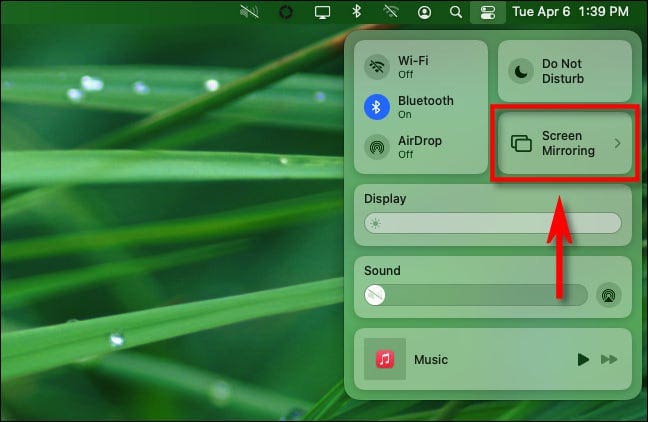Screen dimensions: 648x422
Task: Click the Do Not Disturb moon icon
Action: tap(522, 70)
